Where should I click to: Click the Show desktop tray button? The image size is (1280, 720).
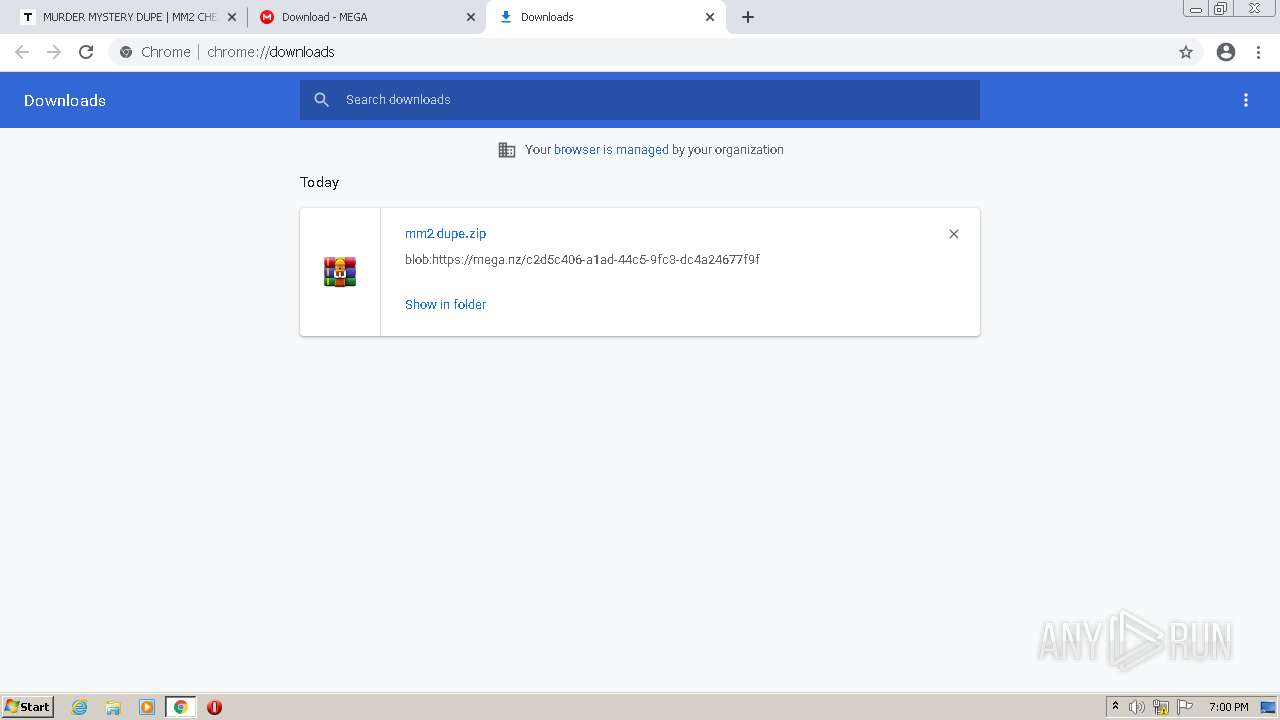click(x=1269, y=707)
